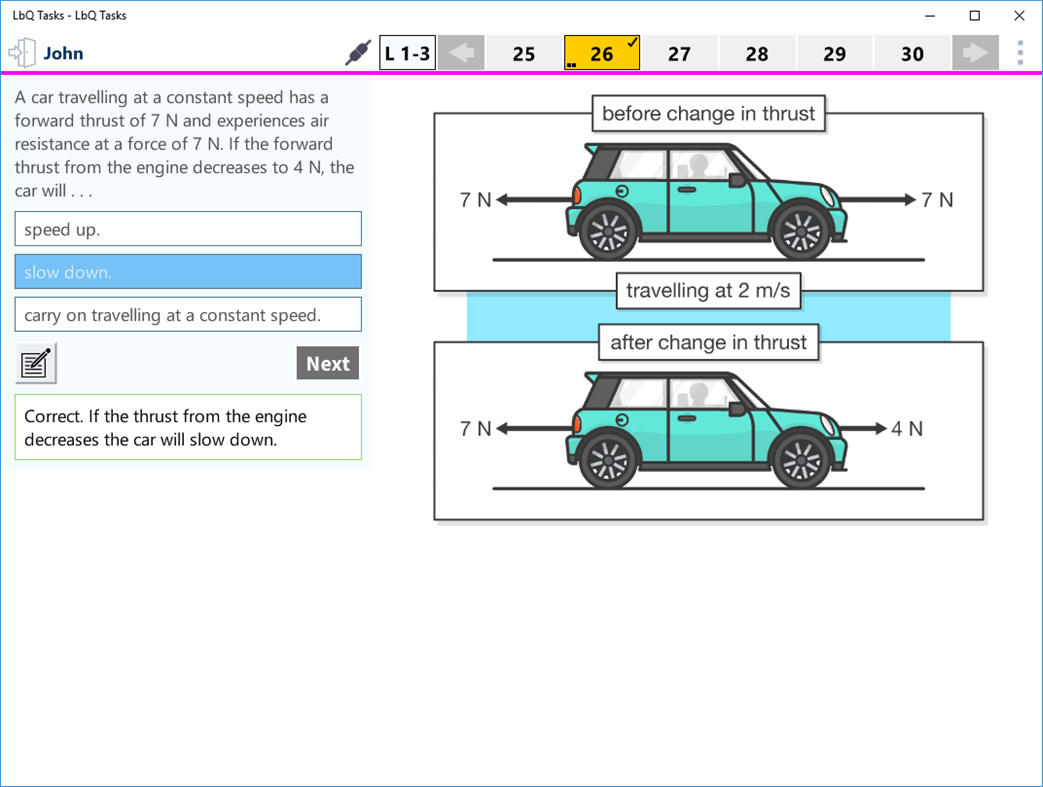Jump to question 30
Screen dimensions: 1043x787
tap(912, 53)
